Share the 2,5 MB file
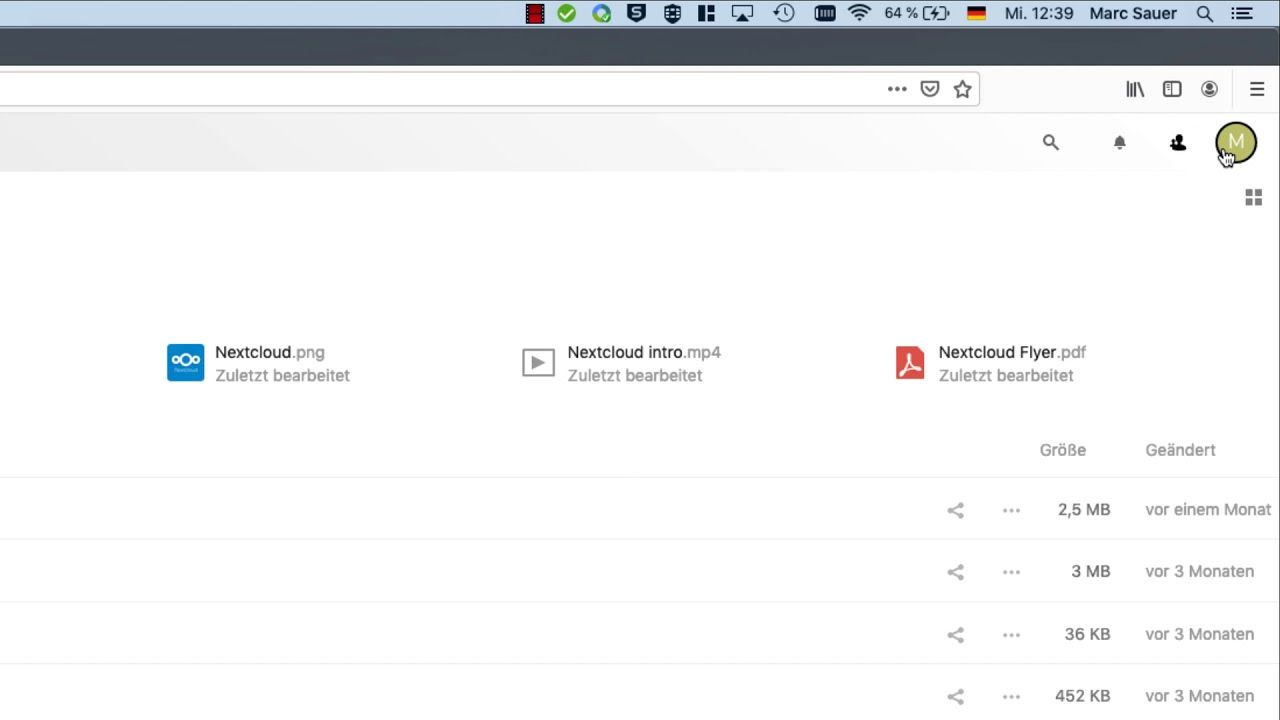The image size is (1280, 720). [x=955, y=510]
